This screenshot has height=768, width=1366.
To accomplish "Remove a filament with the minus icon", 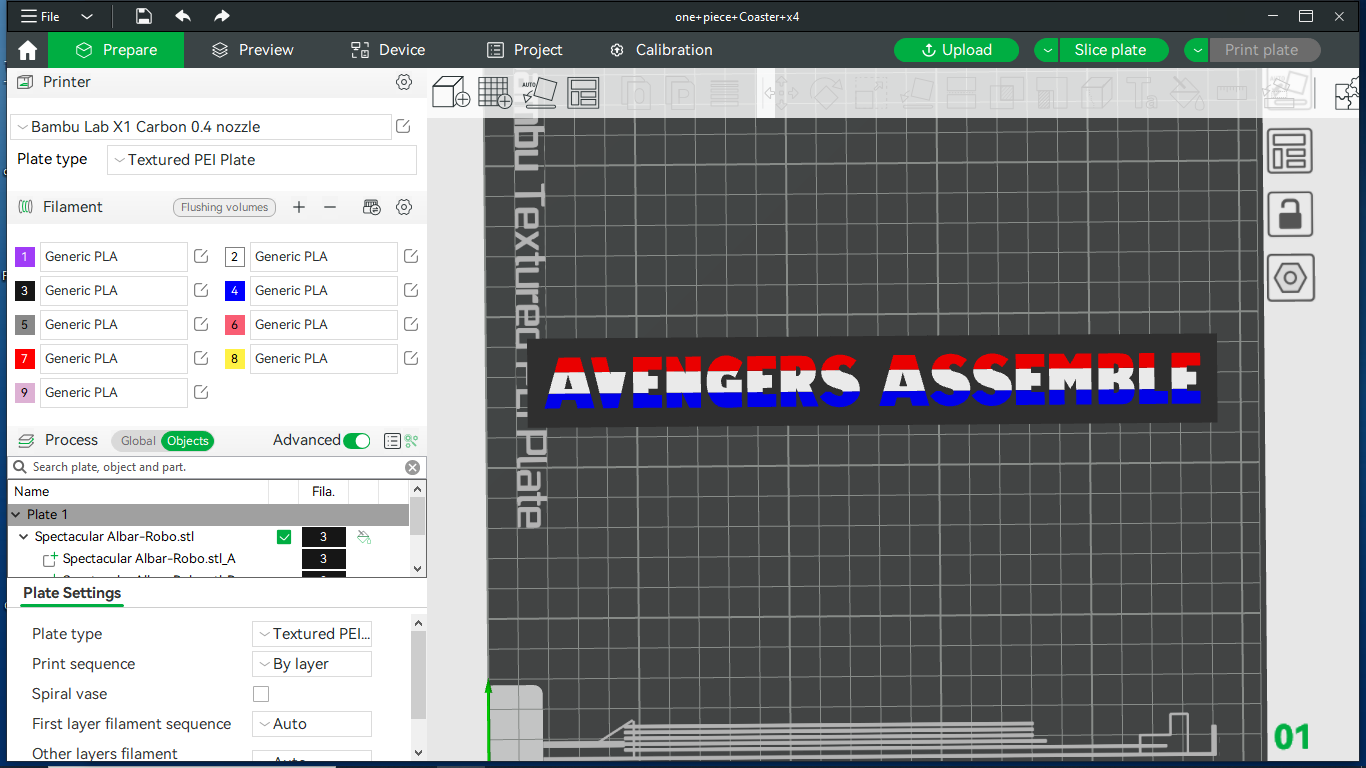I will click(330, 207).
